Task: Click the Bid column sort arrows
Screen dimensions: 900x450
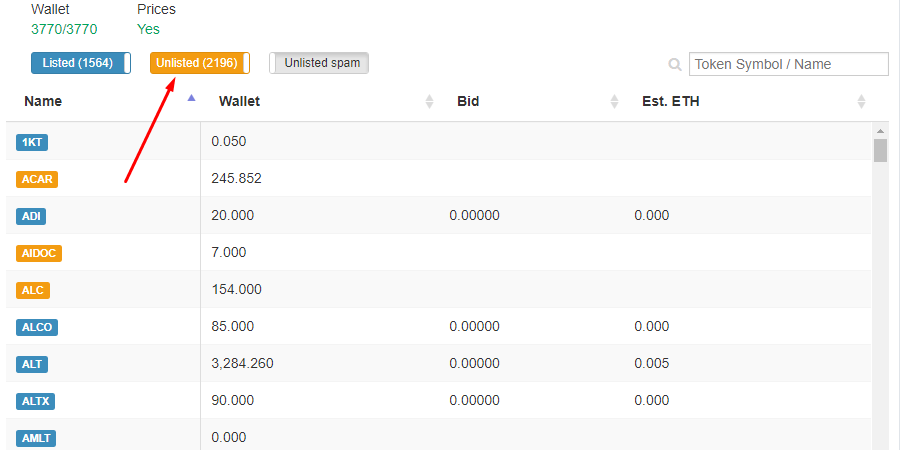Action: (x=614, y=102)
